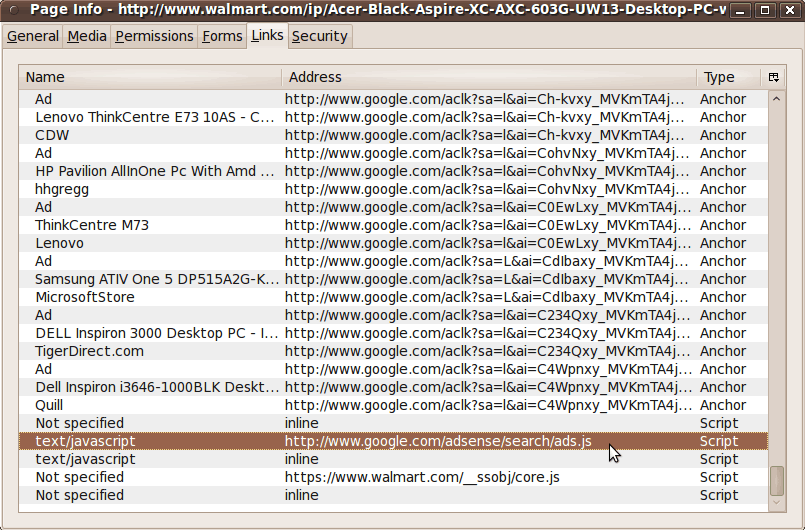
Task: Select the ThinkCentre M73 row
Action: coord(393,225)
